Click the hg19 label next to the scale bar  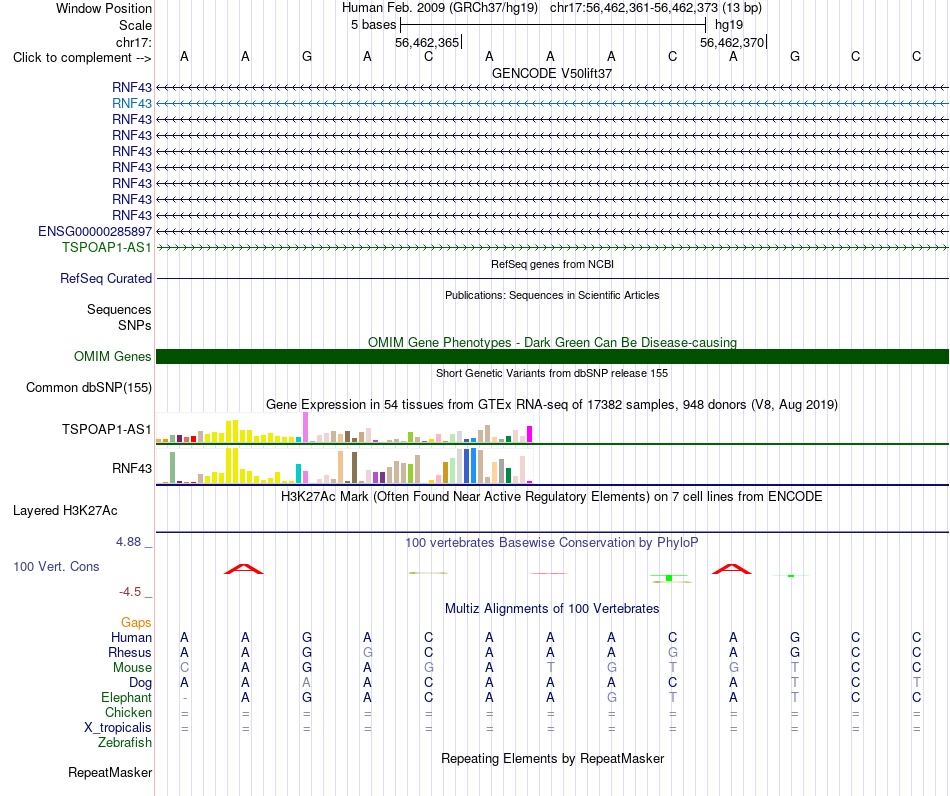pos(729,25)
